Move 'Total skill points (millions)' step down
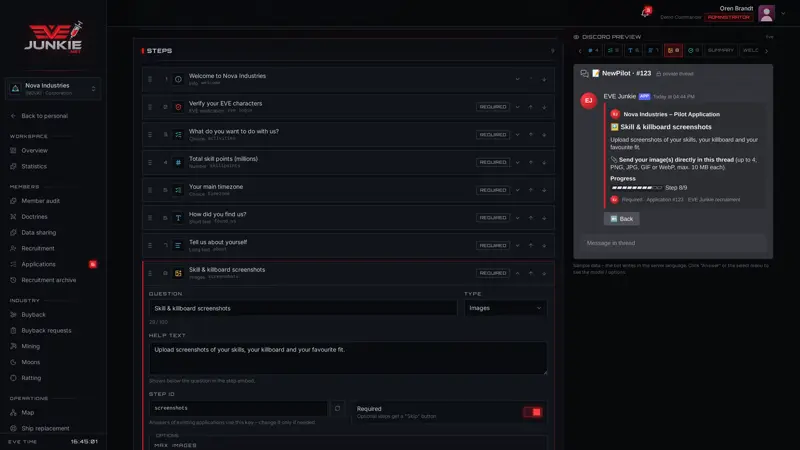 tap(544, 162)
